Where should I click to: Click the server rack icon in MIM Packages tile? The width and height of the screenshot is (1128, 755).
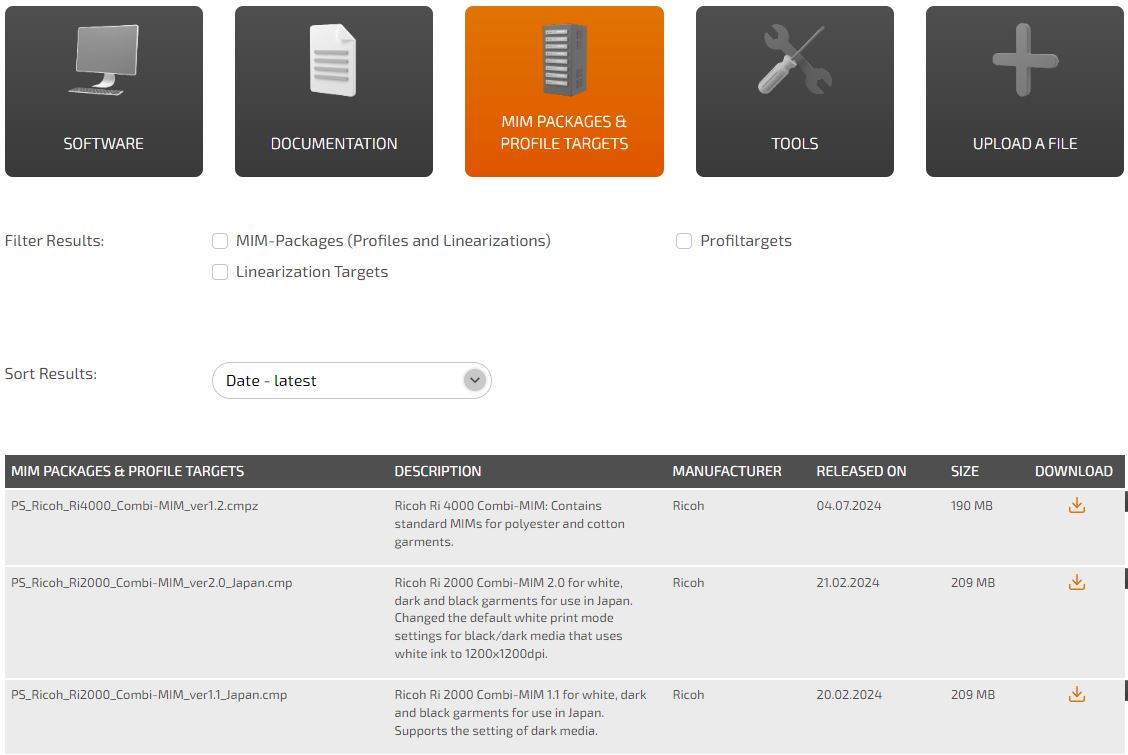pos(565,60)
